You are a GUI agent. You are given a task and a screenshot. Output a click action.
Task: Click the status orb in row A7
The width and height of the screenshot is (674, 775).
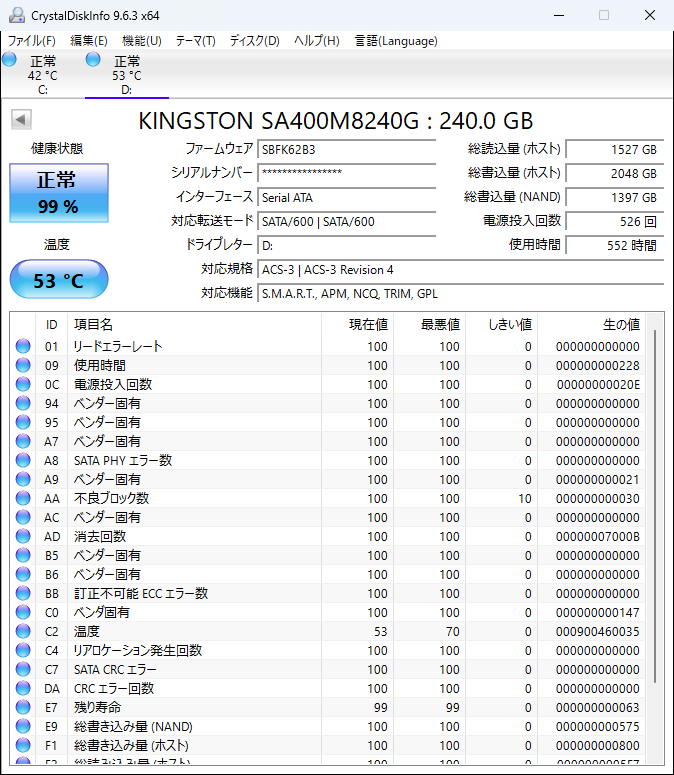[23, 441]
